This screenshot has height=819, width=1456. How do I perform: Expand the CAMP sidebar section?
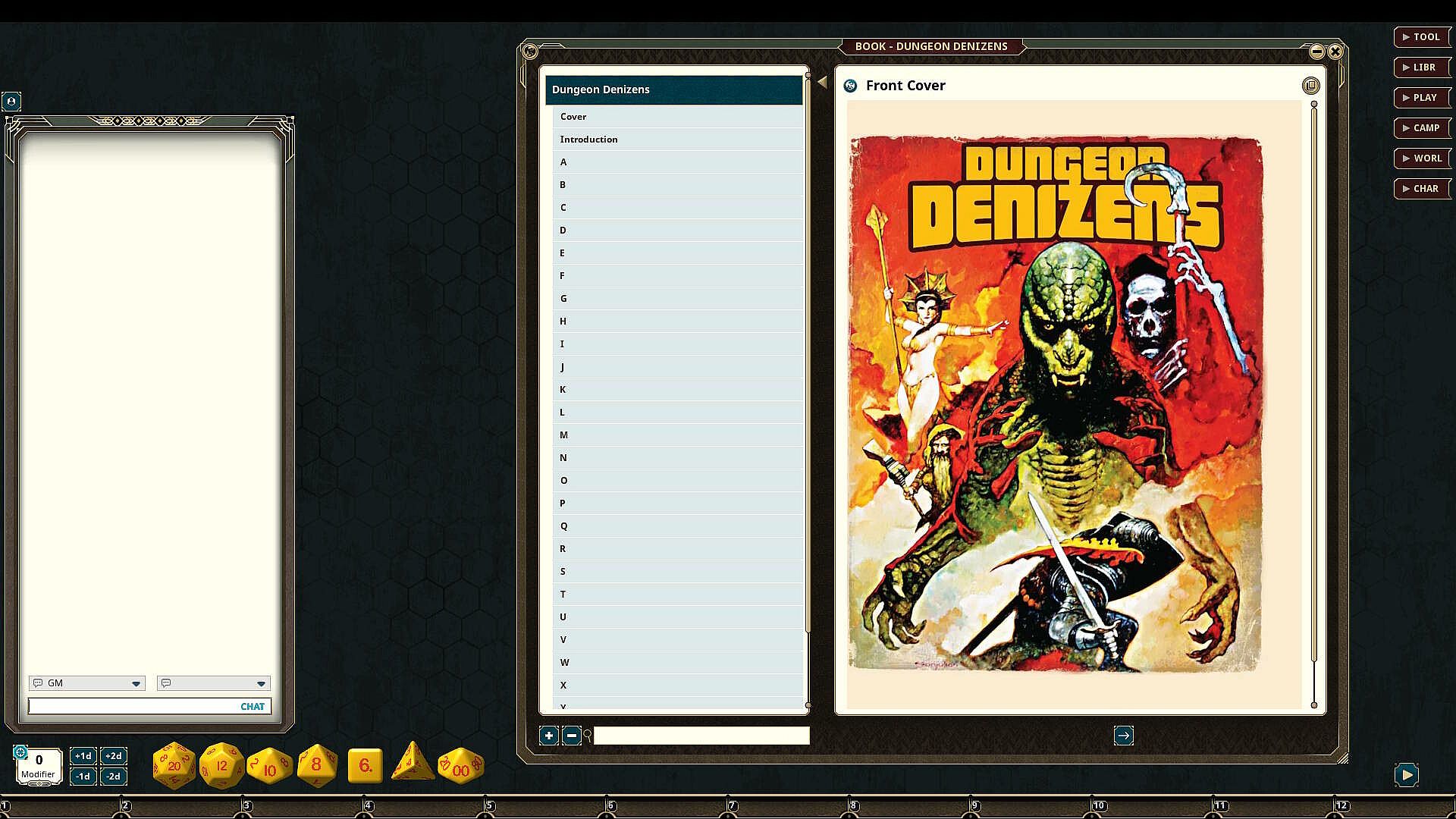pos(1421,127)
